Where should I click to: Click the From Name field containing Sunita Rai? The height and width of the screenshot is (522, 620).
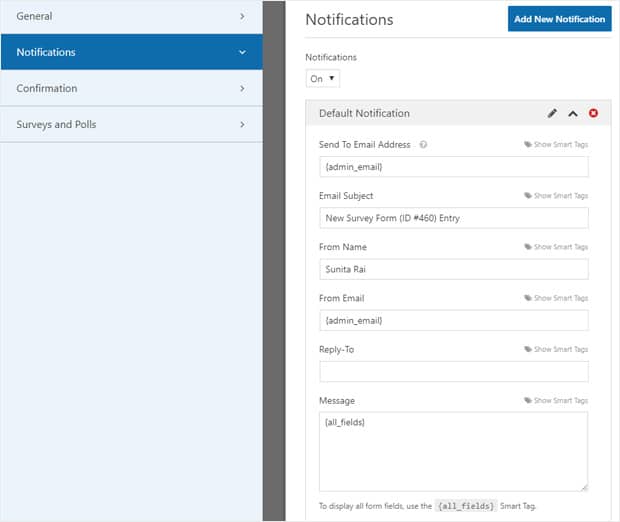click(x=454, y=269)
